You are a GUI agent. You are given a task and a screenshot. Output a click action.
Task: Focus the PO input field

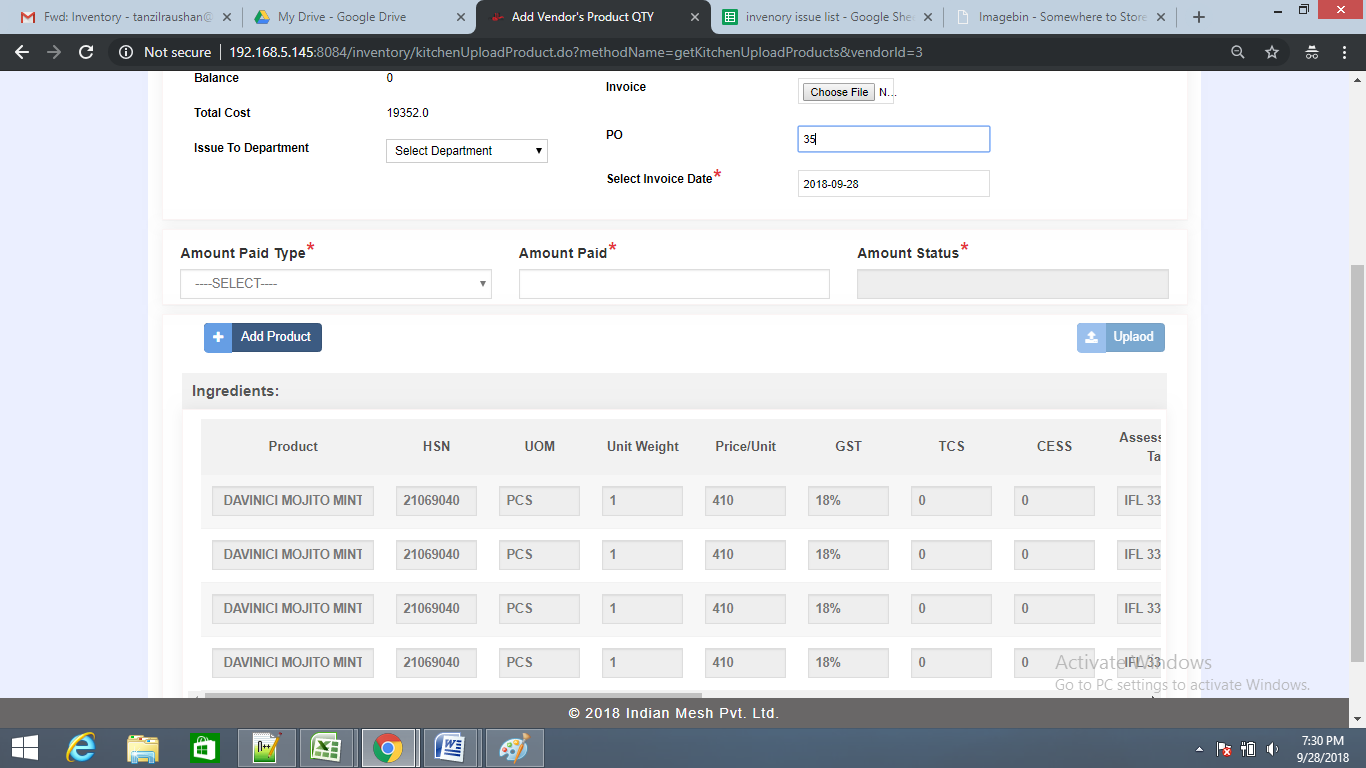[894, 139]
